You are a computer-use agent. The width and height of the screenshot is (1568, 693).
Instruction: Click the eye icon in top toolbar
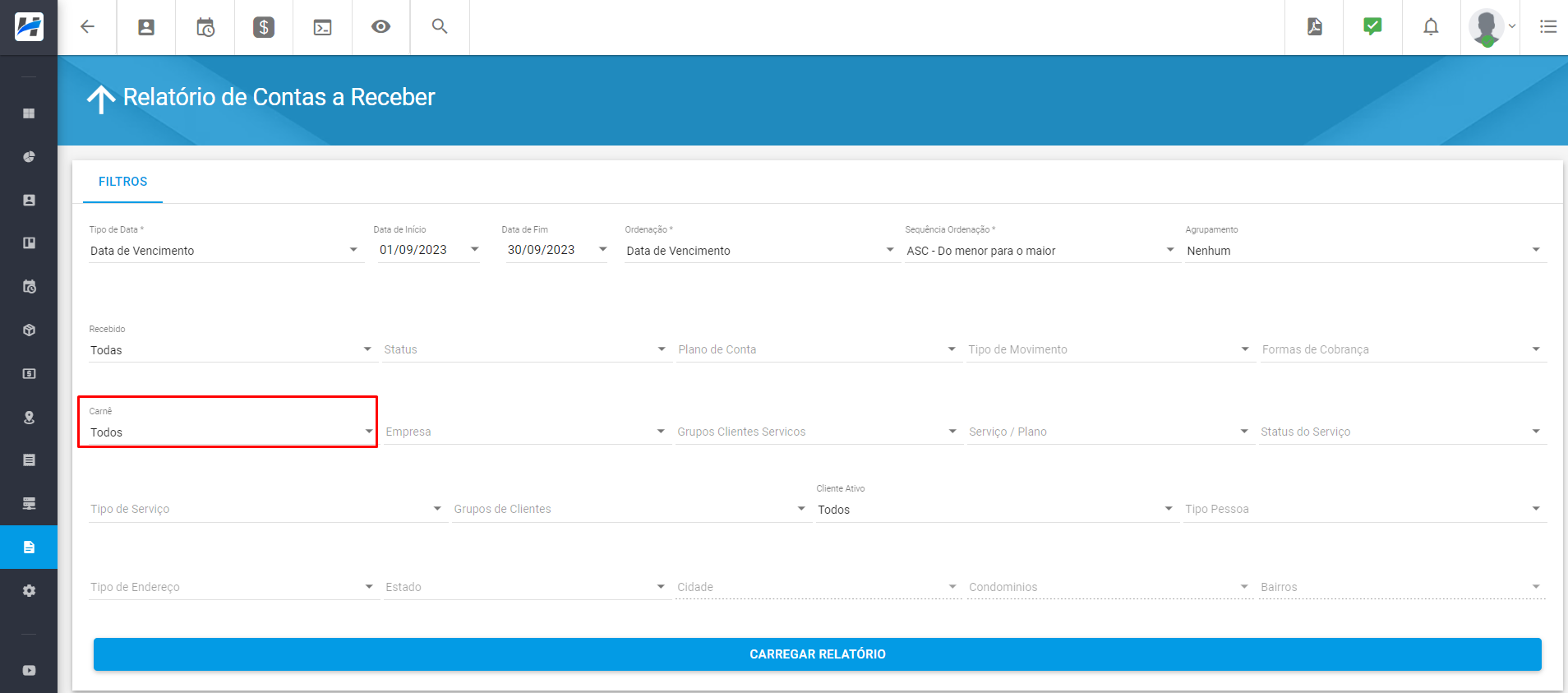(380, 27)
